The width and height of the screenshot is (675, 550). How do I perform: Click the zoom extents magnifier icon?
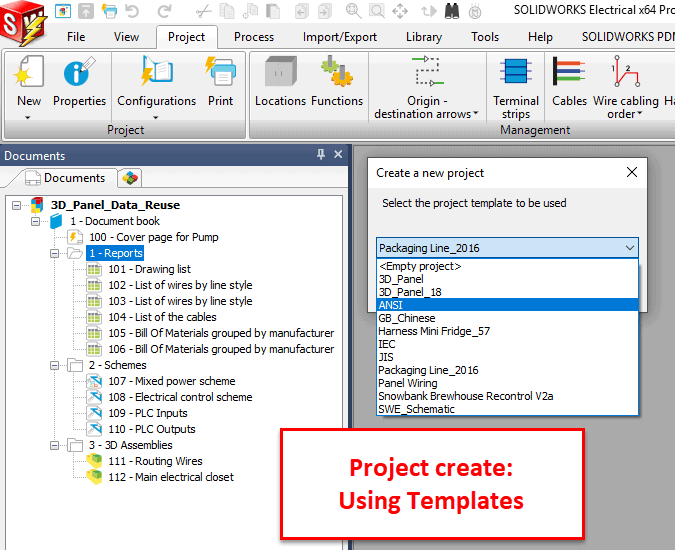point(354,10)
